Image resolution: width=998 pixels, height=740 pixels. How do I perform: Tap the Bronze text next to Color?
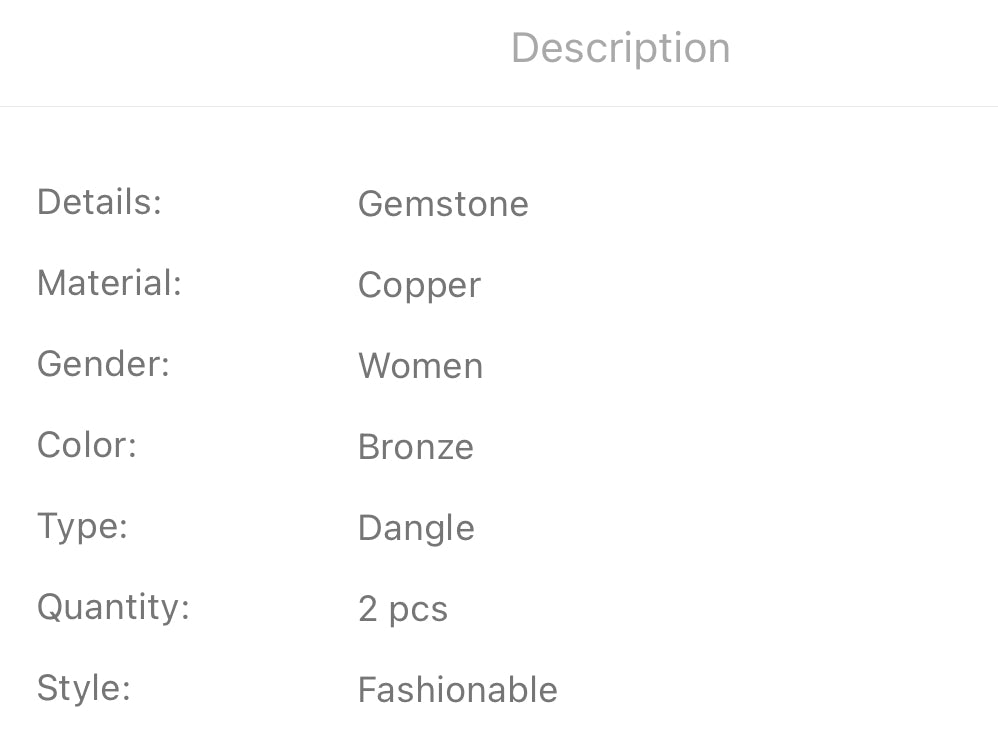415,447
